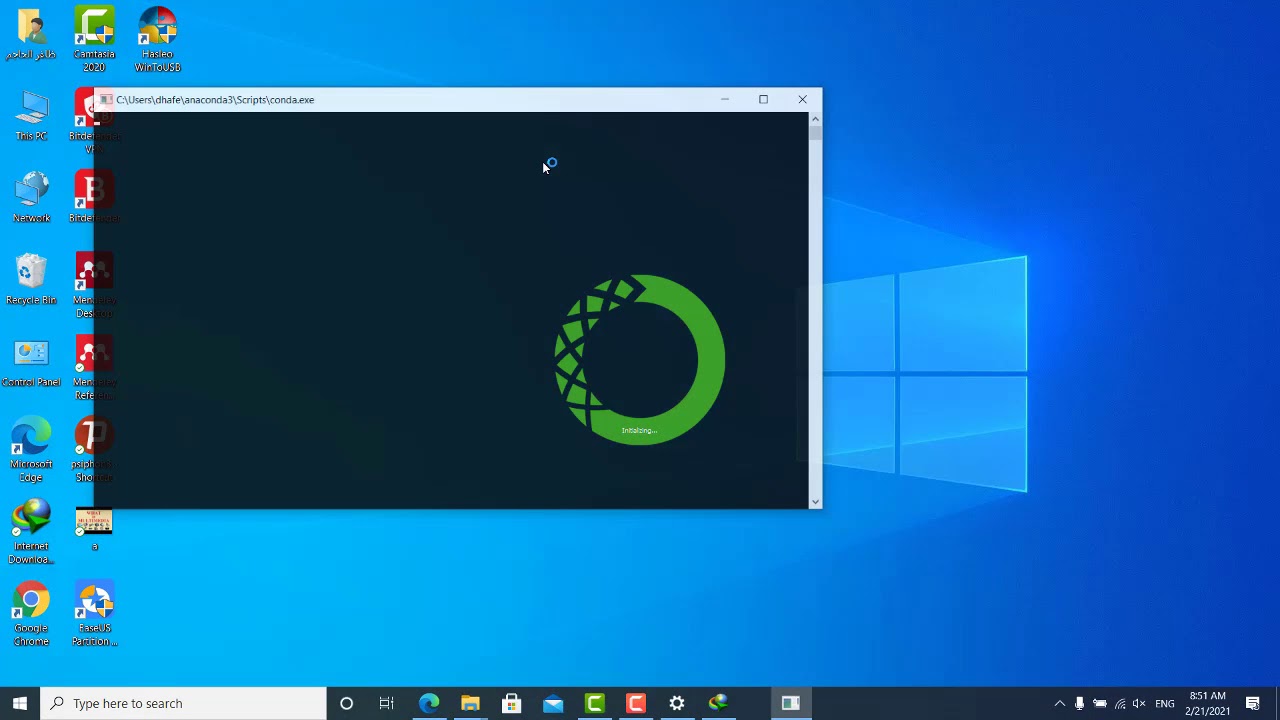
Task: Open the Camtasia 2020 desktop shortcut
Action: pyautogui.click(x=94, y=40)
